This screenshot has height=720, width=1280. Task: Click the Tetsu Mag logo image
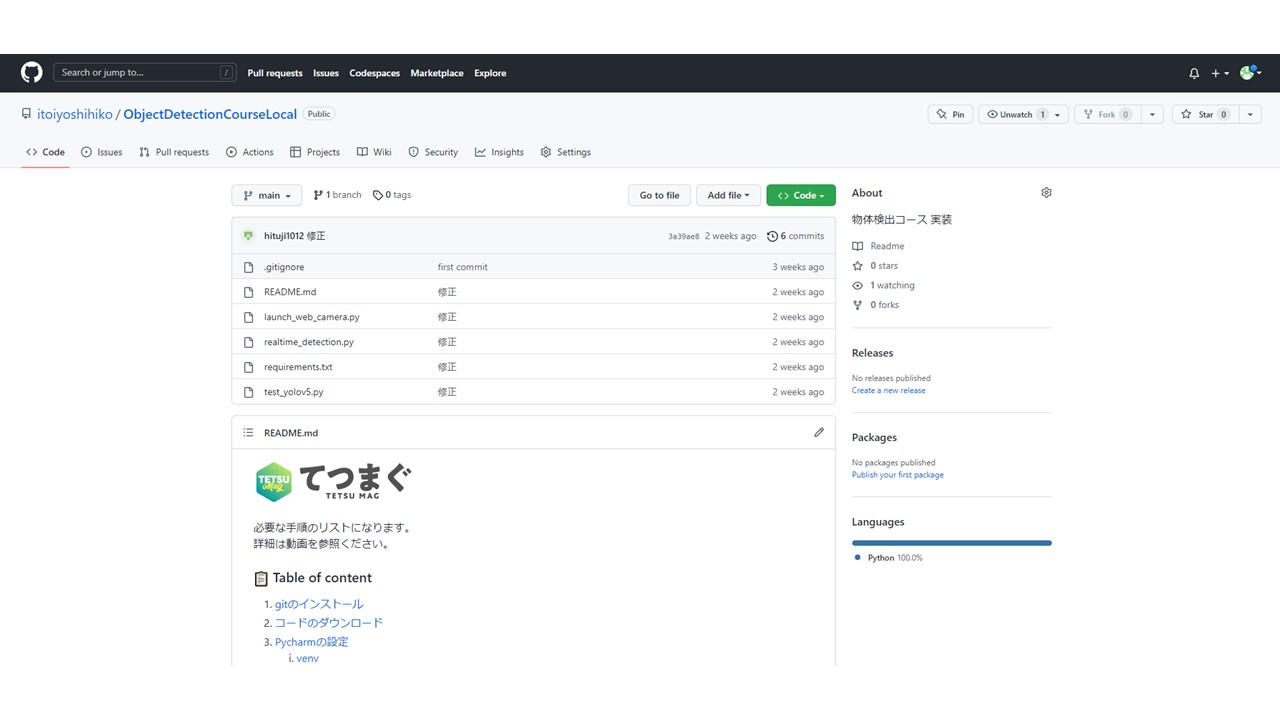click(332, 481)
